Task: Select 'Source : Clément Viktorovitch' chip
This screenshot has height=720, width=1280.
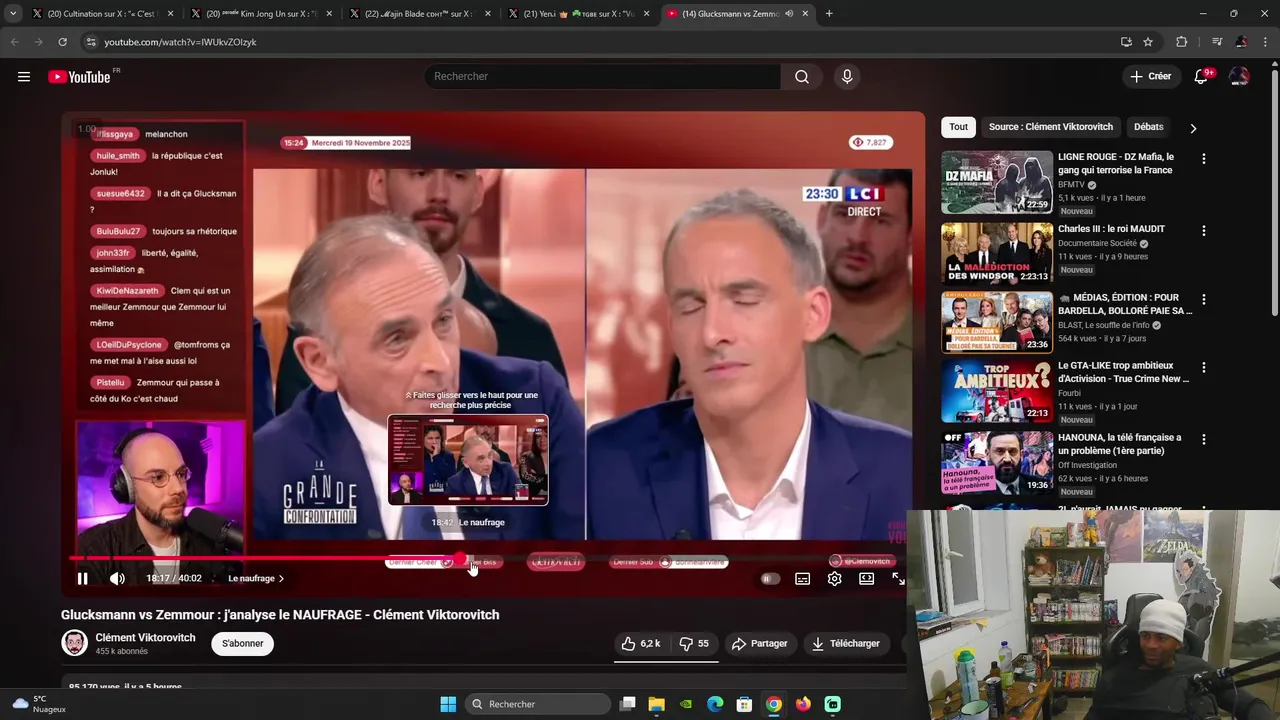Action: pyautogui.click(x=1051, y=127)
